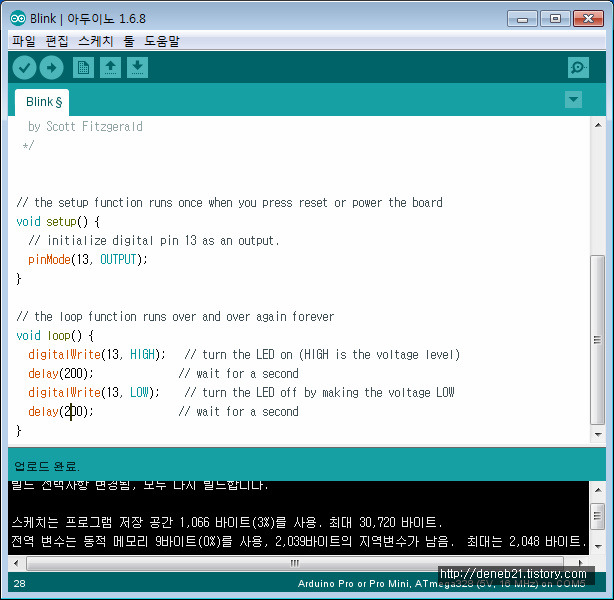
Task: Click comment about loop function runs forever
Action: tap(175, 316)
